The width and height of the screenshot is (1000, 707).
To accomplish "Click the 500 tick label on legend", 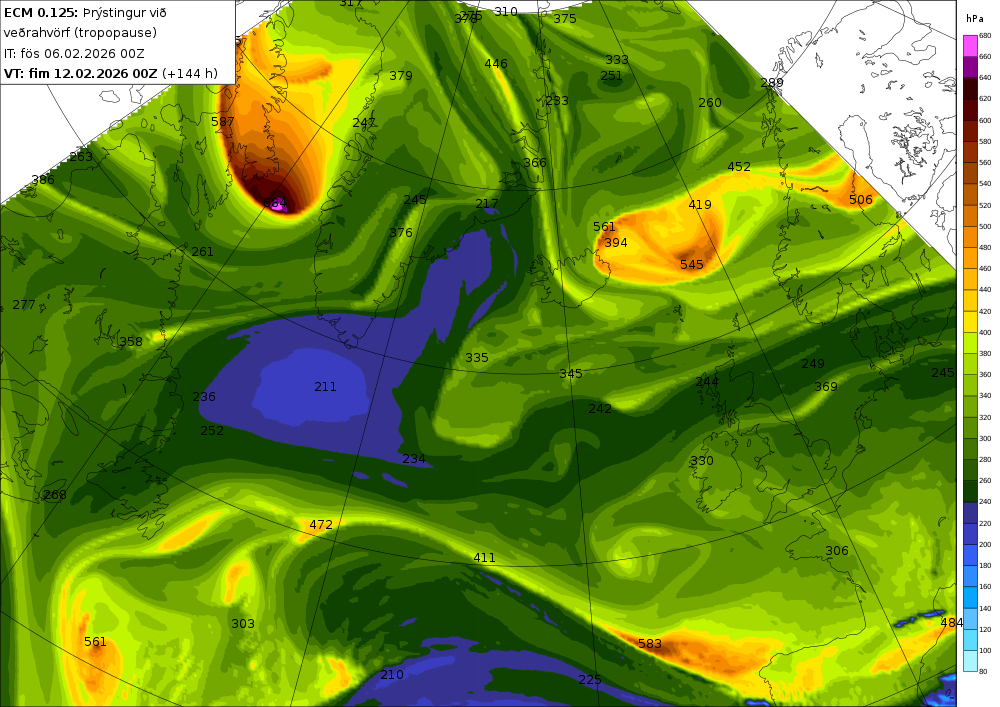I will (x=985, y=226).
